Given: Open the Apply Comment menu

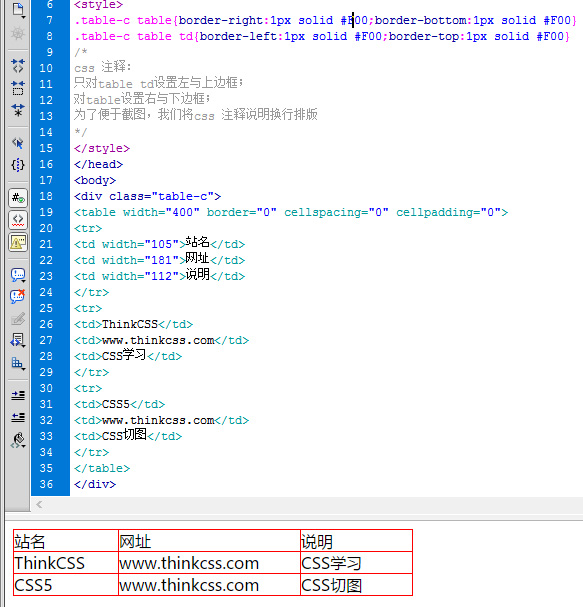Looking at the screenshot, I should coord(18,275).
